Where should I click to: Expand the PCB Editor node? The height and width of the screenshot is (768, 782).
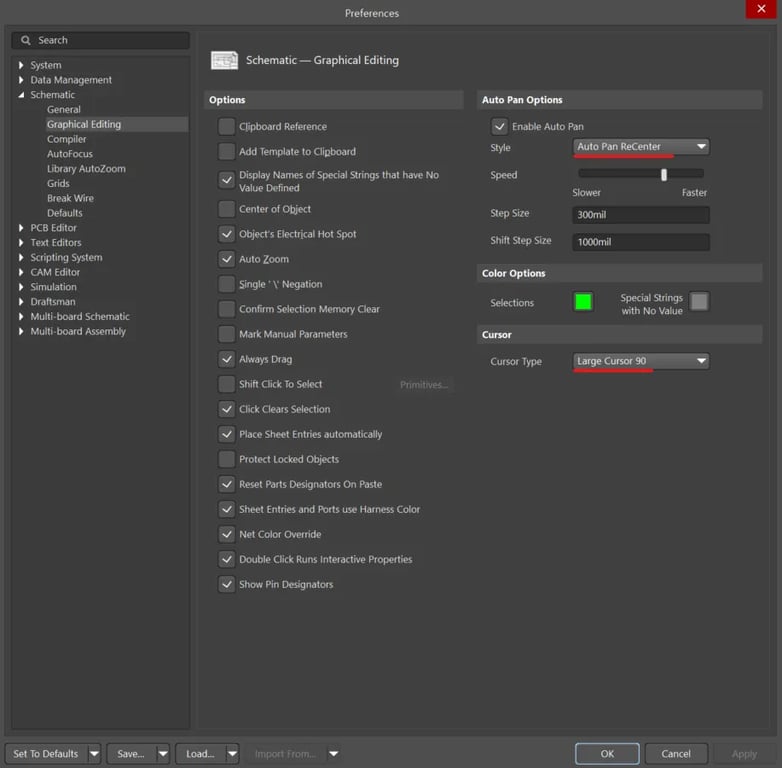21,228
